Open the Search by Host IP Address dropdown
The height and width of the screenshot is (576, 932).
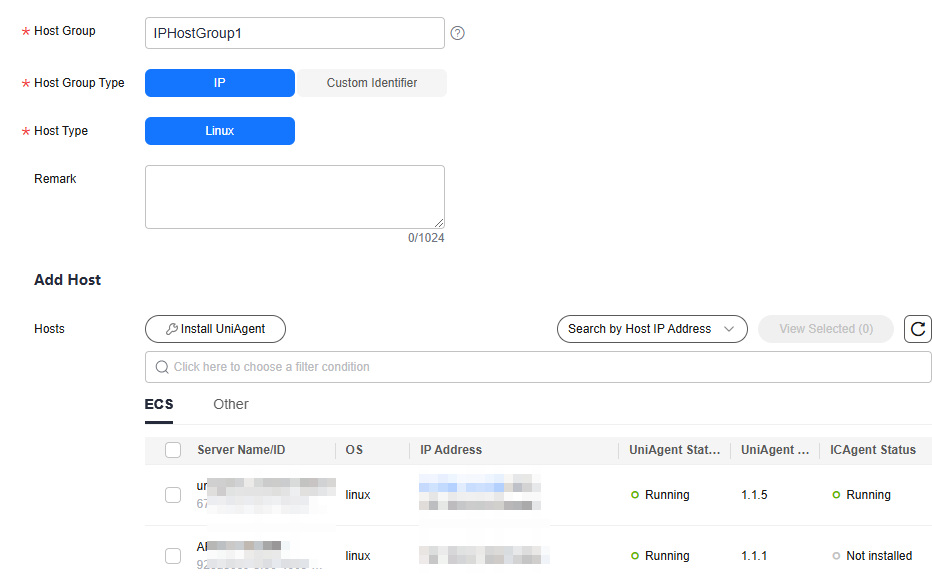point(652,329)
